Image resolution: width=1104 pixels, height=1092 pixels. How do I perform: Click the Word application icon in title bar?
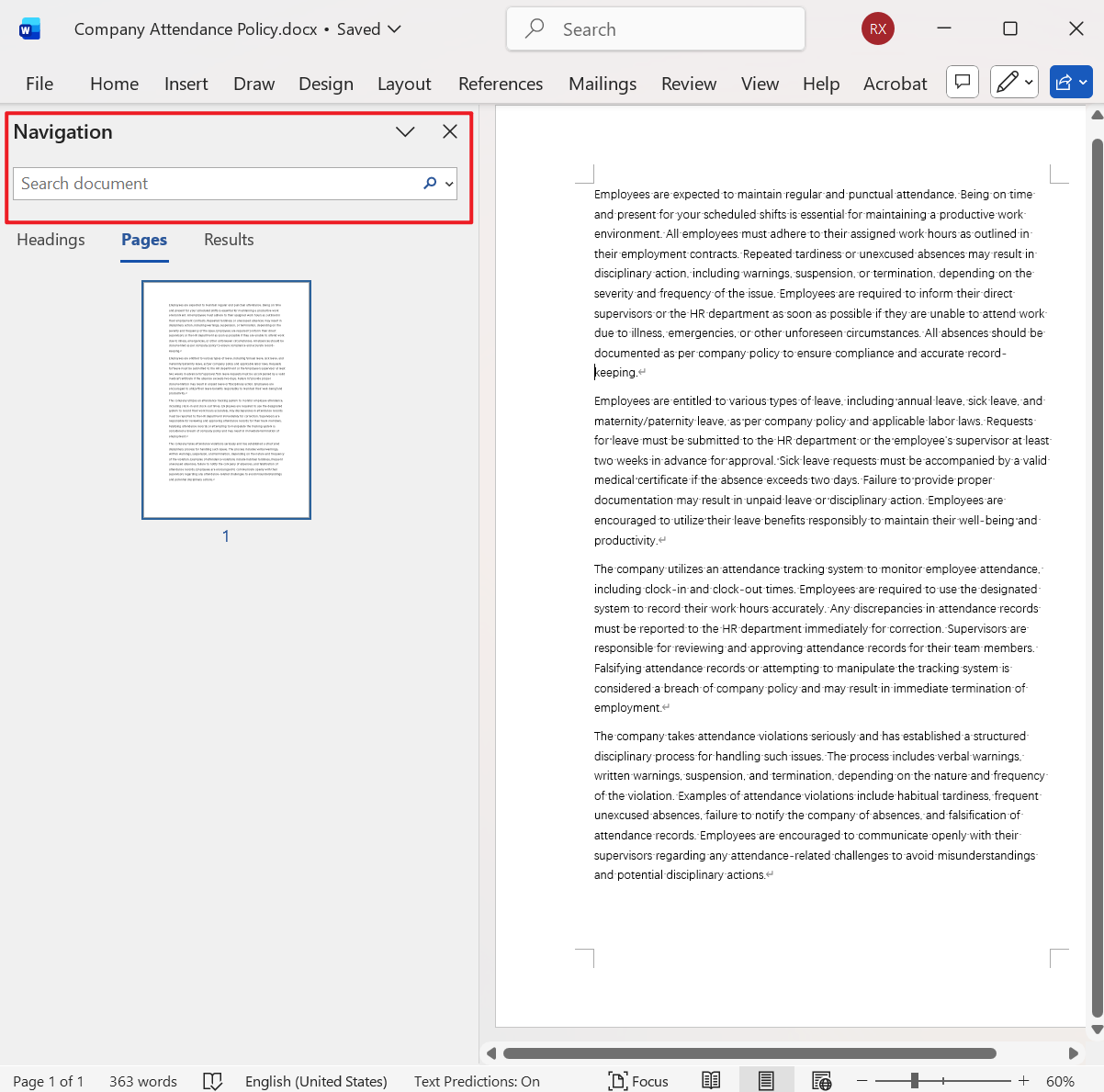pos(29,28)
